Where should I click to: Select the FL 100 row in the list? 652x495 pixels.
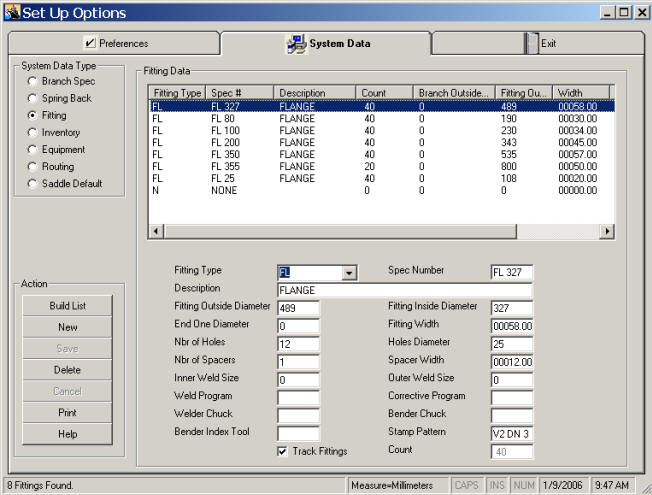tap(382, 131)
